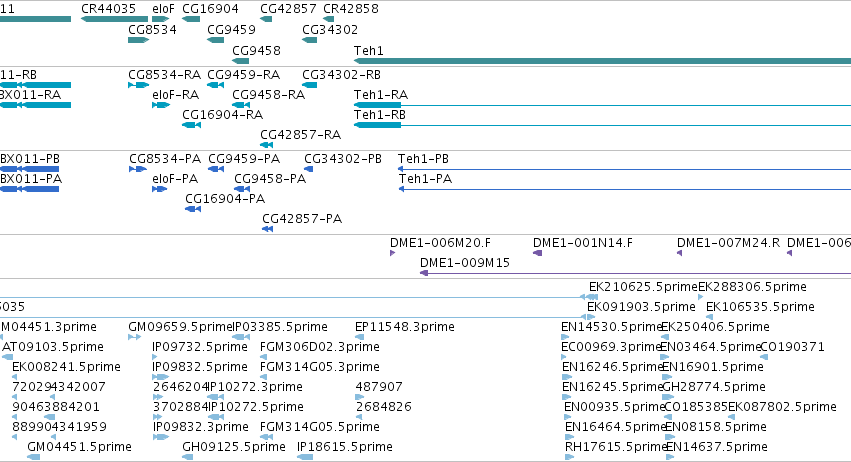The width and height of the screenshot is (851, 462).
Task: Click the Teh1-PB protein label
Action: point(423,159)
